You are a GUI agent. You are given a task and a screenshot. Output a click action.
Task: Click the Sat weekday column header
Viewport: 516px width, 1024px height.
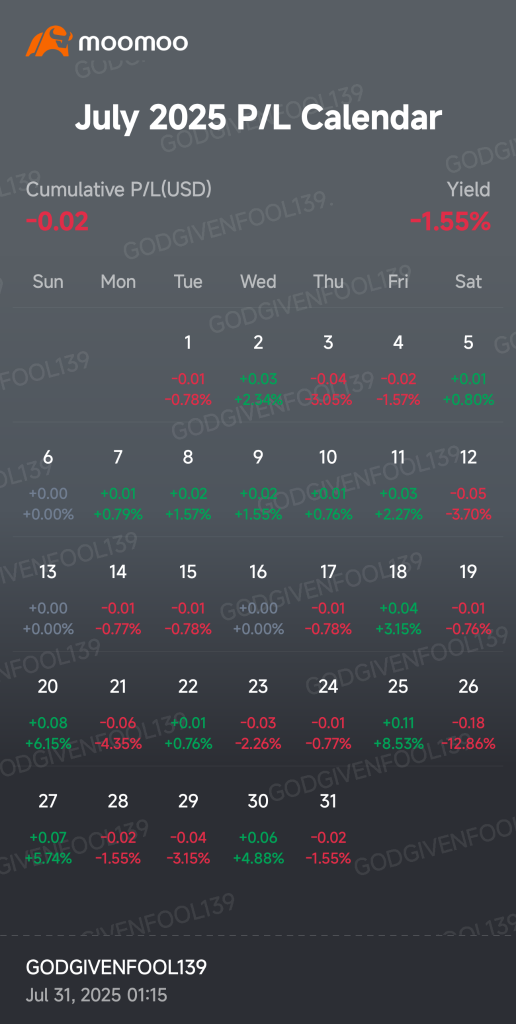click(468, 281)
